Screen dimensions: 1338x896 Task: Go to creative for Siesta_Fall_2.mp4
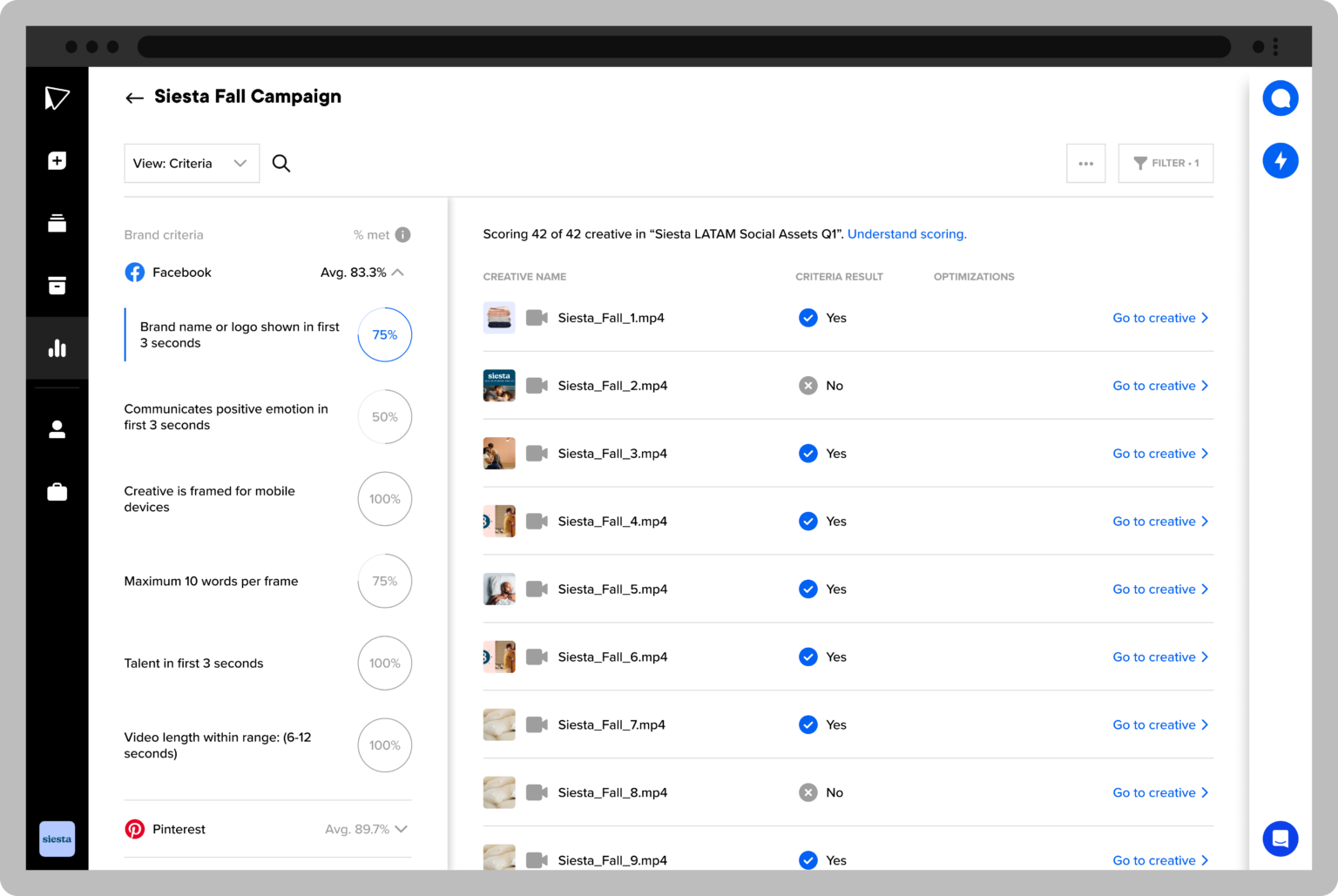pyautogui.click(x=1159, y=386)
